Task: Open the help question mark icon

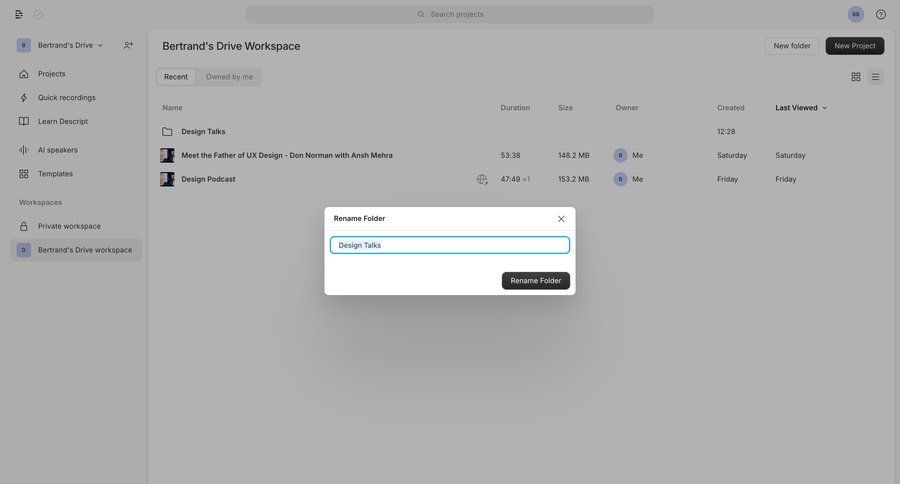Action: tap(881, 14)
